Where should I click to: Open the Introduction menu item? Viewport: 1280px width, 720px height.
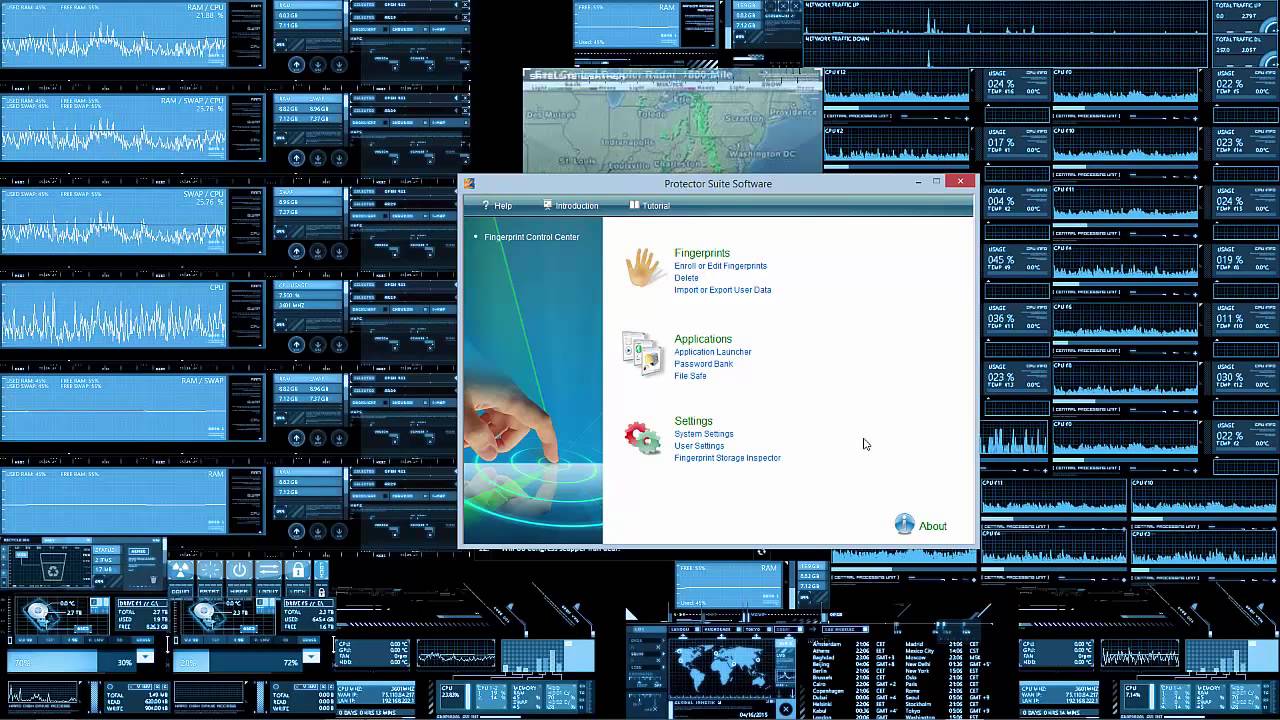click(x=570, y=206)
